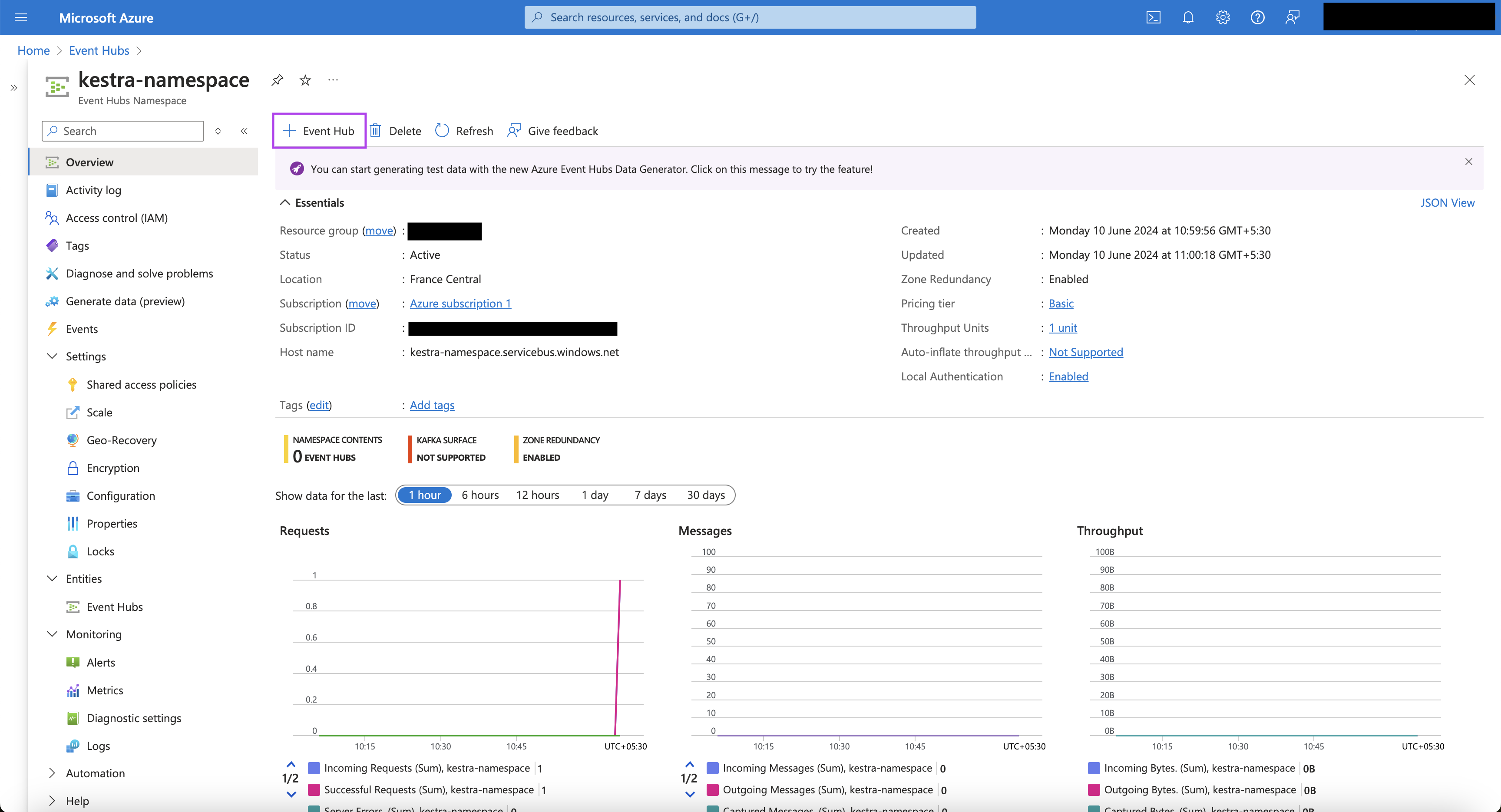
Task: Open Azure Cloud Shell icon
Action: (x=1153, y=17)
